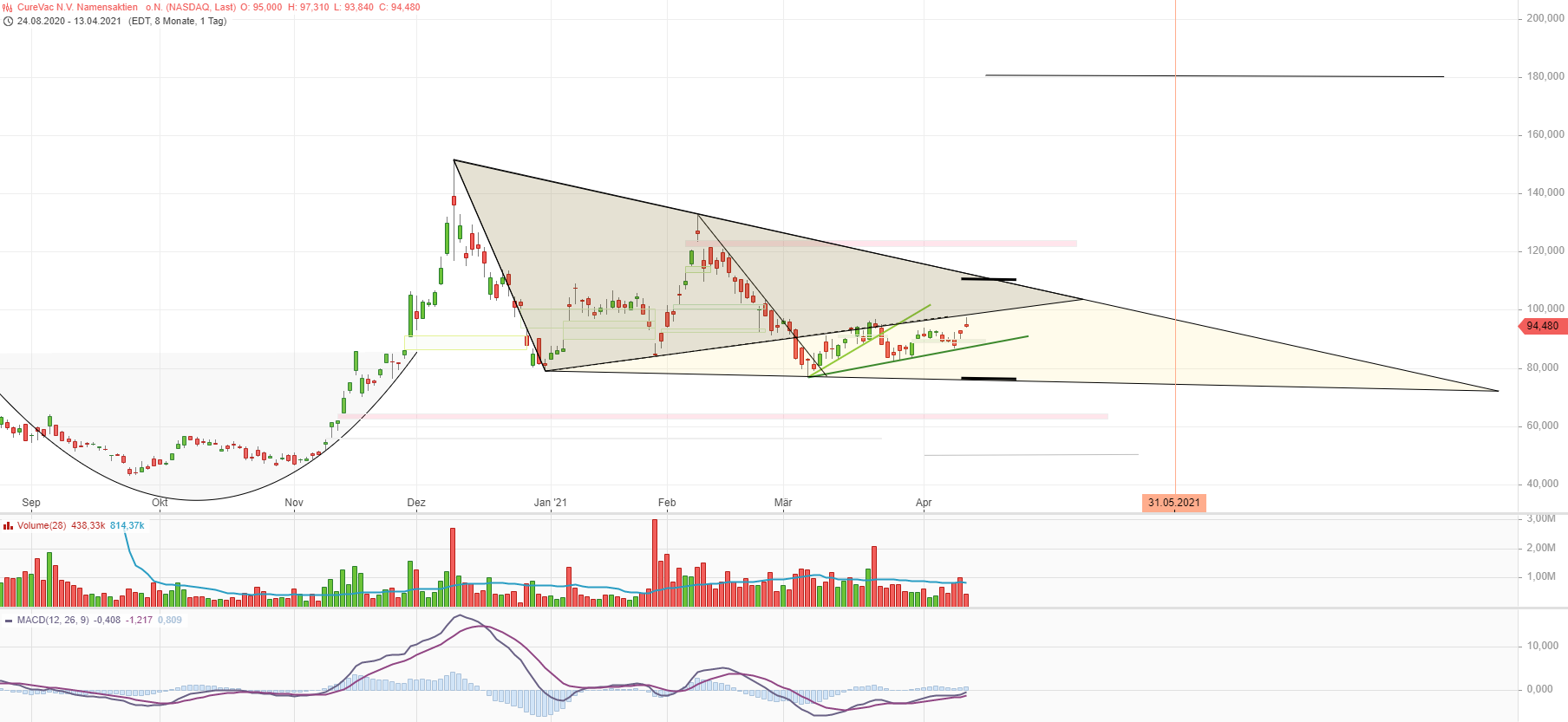Click the 10,000 MACD axis label
1568x722 pixels.
point(1543,646)
